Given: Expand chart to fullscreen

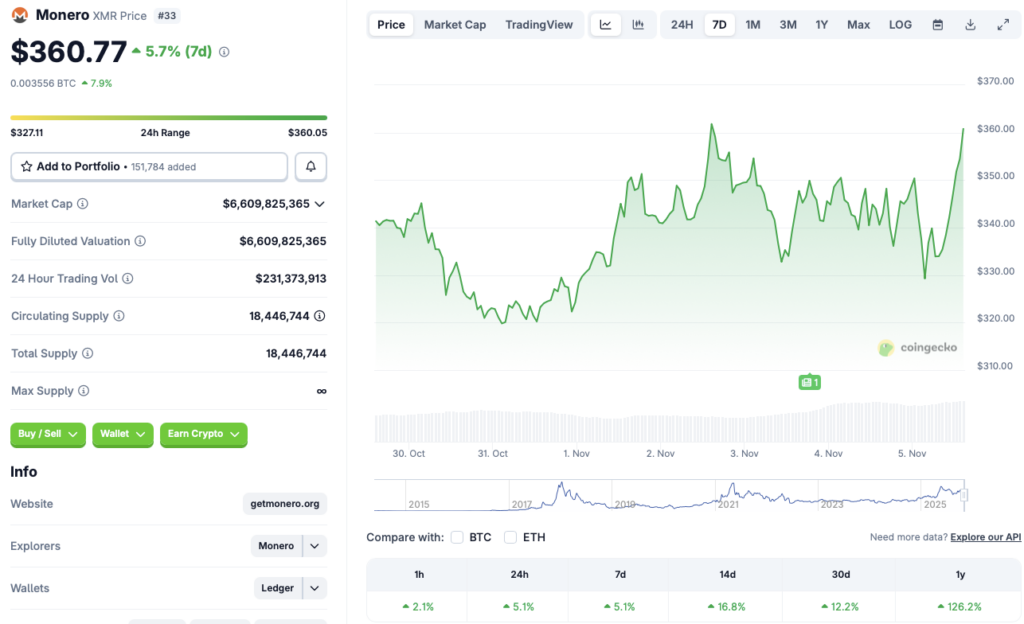Looking at the screenshot, I should pyautogui.click(x=1002, y=24).
